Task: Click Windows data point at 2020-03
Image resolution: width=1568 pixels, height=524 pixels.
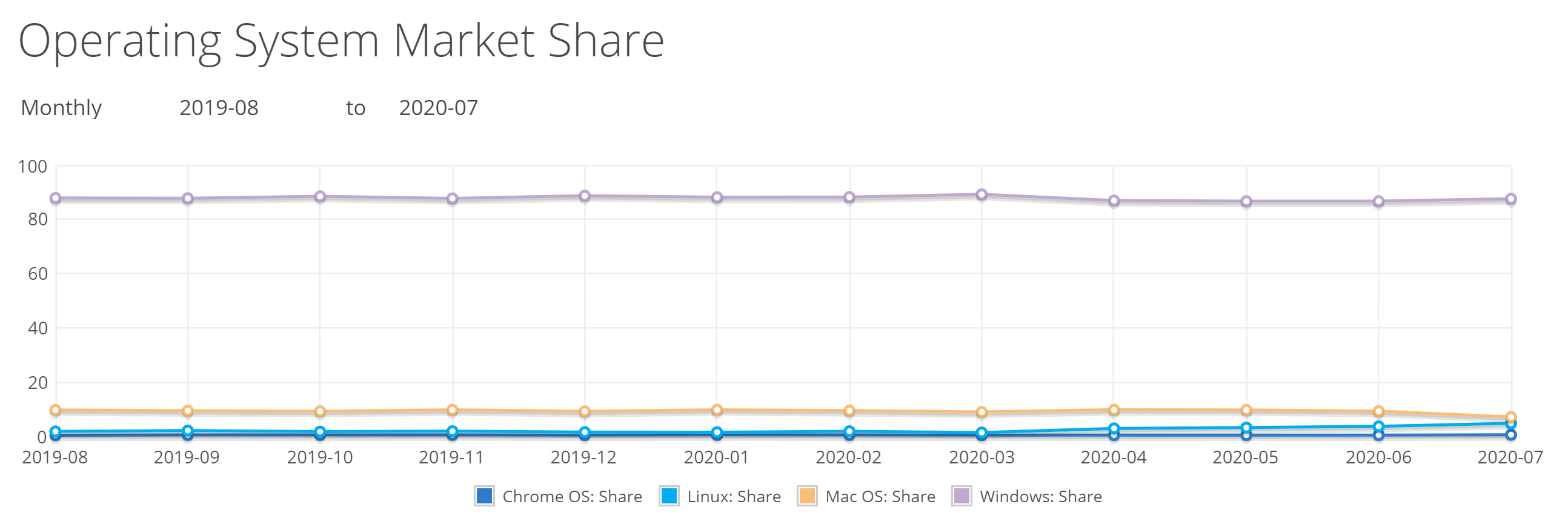Action: tap(982, 194)
